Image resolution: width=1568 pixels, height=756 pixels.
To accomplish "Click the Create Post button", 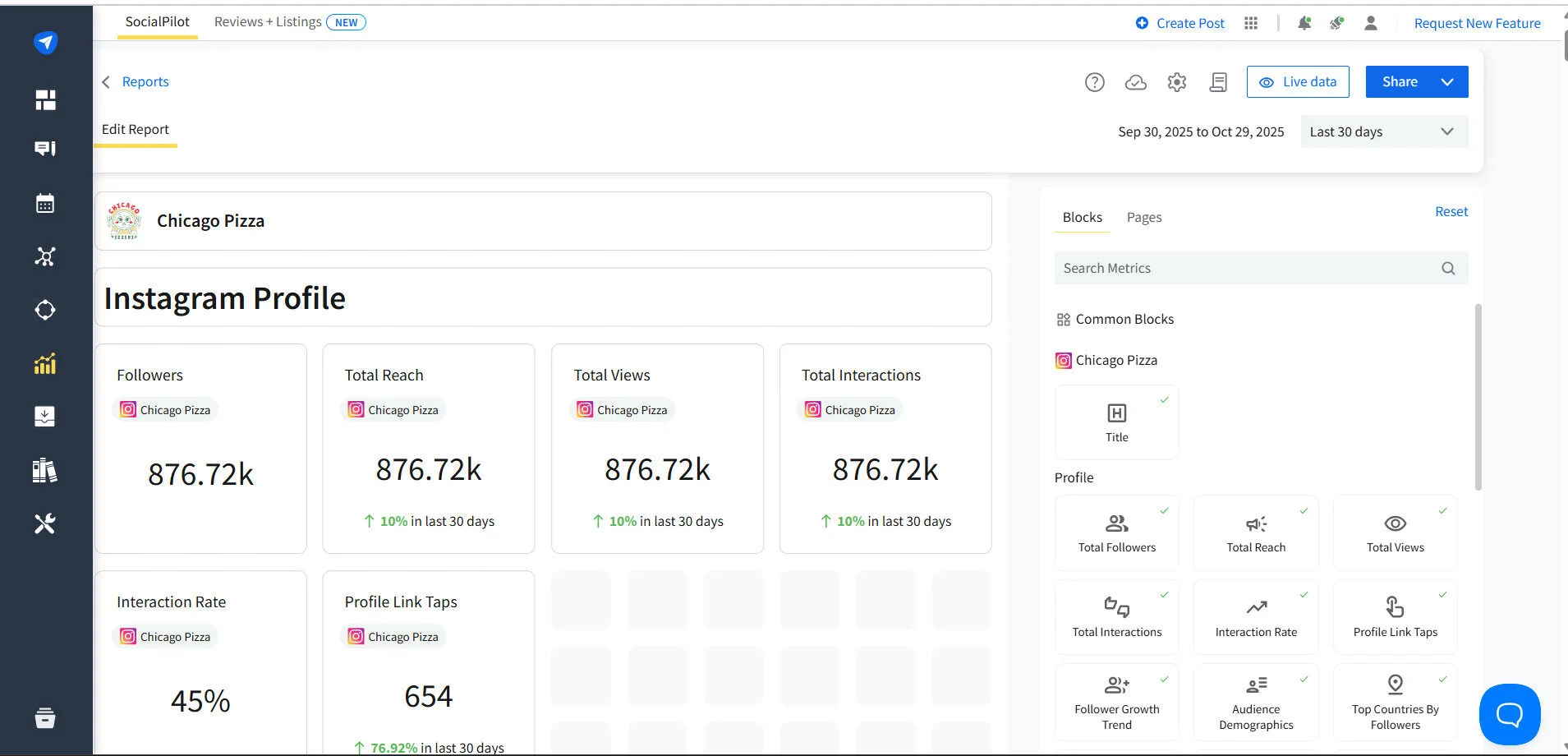I will coord(1180,23).
